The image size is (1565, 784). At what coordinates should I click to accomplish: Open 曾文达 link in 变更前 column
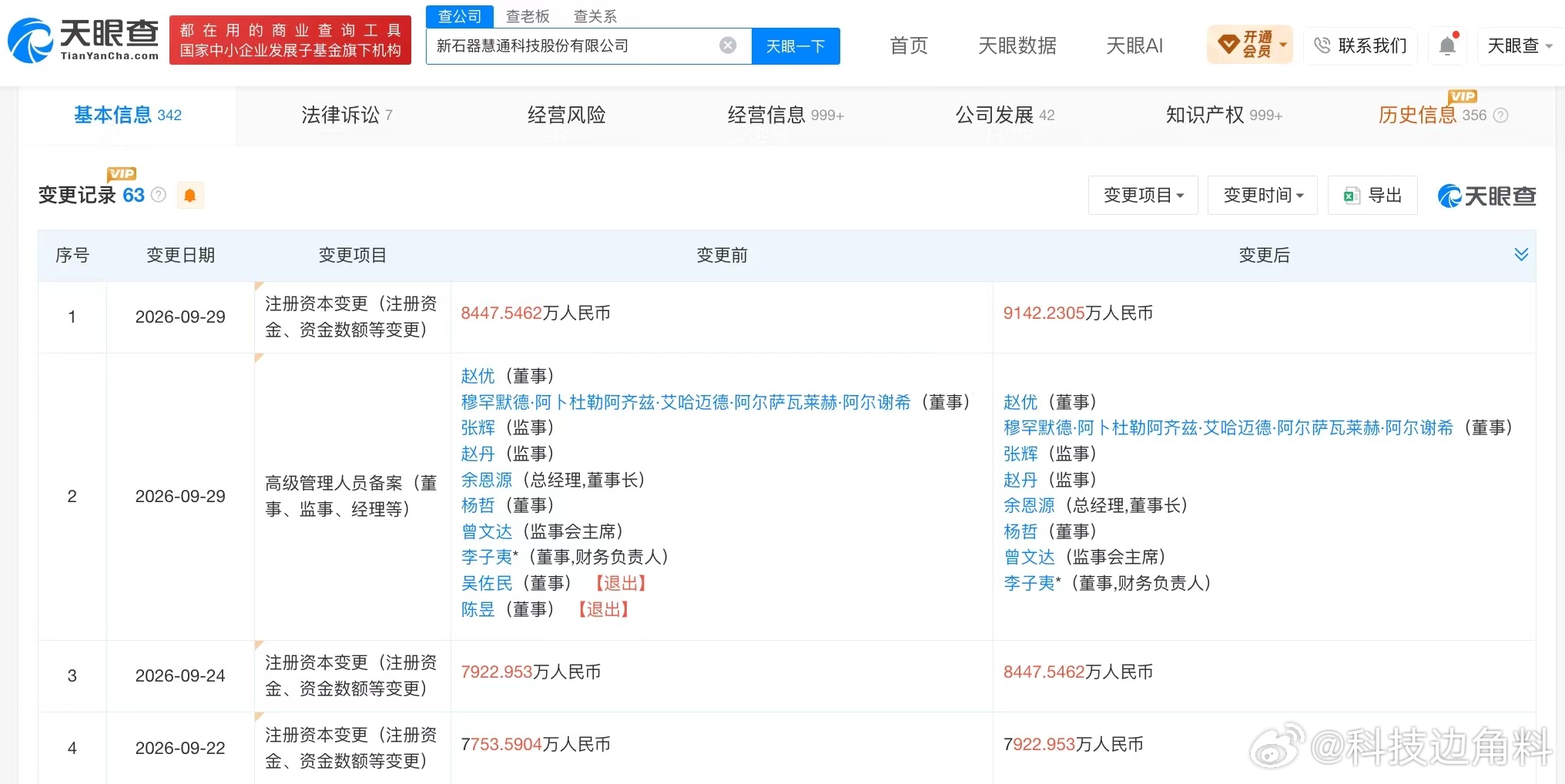pyautogui.click(x=487, y=531)
